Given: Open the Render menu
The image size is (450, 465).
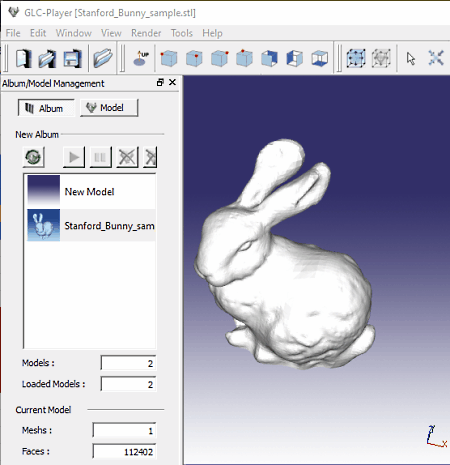Looking at the screenshot, I should (x=146, y=33).
